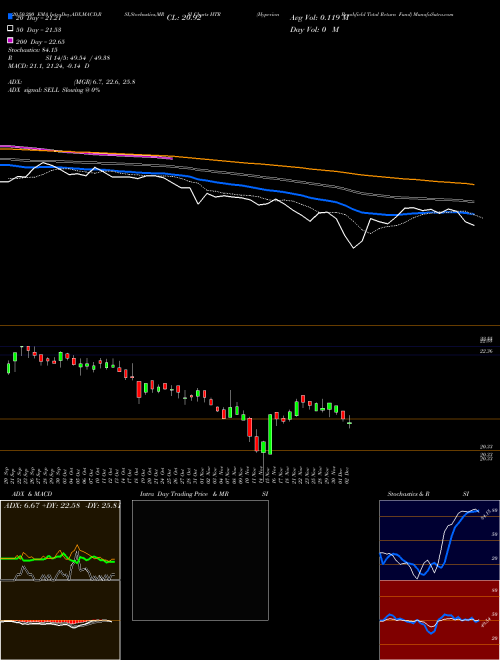Click the '(MGR) 6.7, 22.6, 25.8' ADX values

pos(104,82)
